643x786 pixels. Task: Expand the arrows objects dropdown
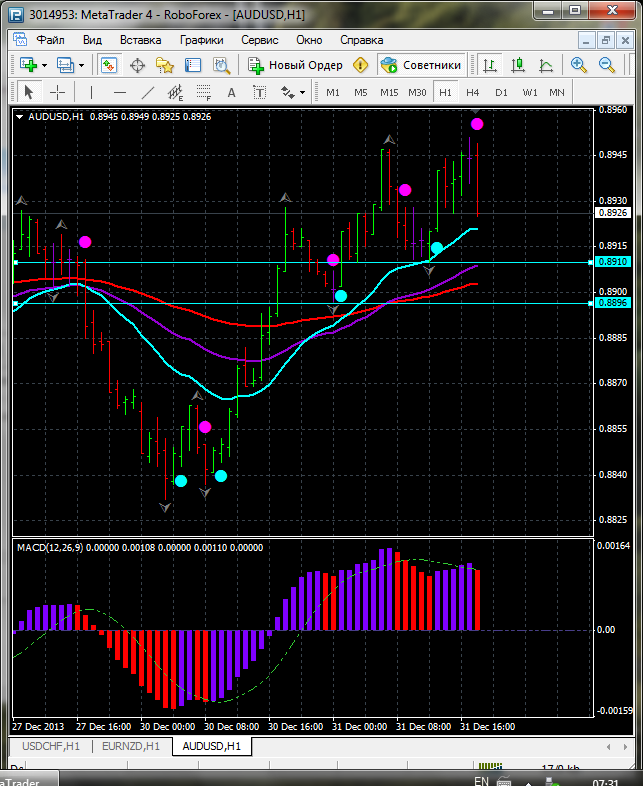(x=301, y=92)
